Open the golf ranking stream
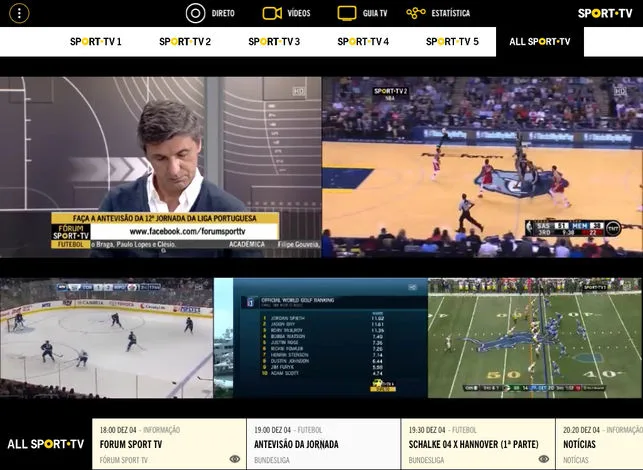 (321, 338)
